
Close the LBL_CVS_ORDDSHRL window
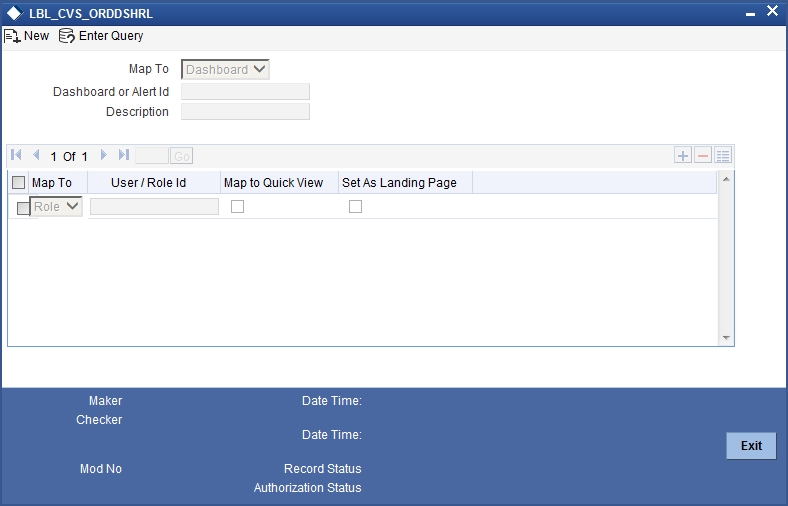pyautogui.click(x=772, y=11)
